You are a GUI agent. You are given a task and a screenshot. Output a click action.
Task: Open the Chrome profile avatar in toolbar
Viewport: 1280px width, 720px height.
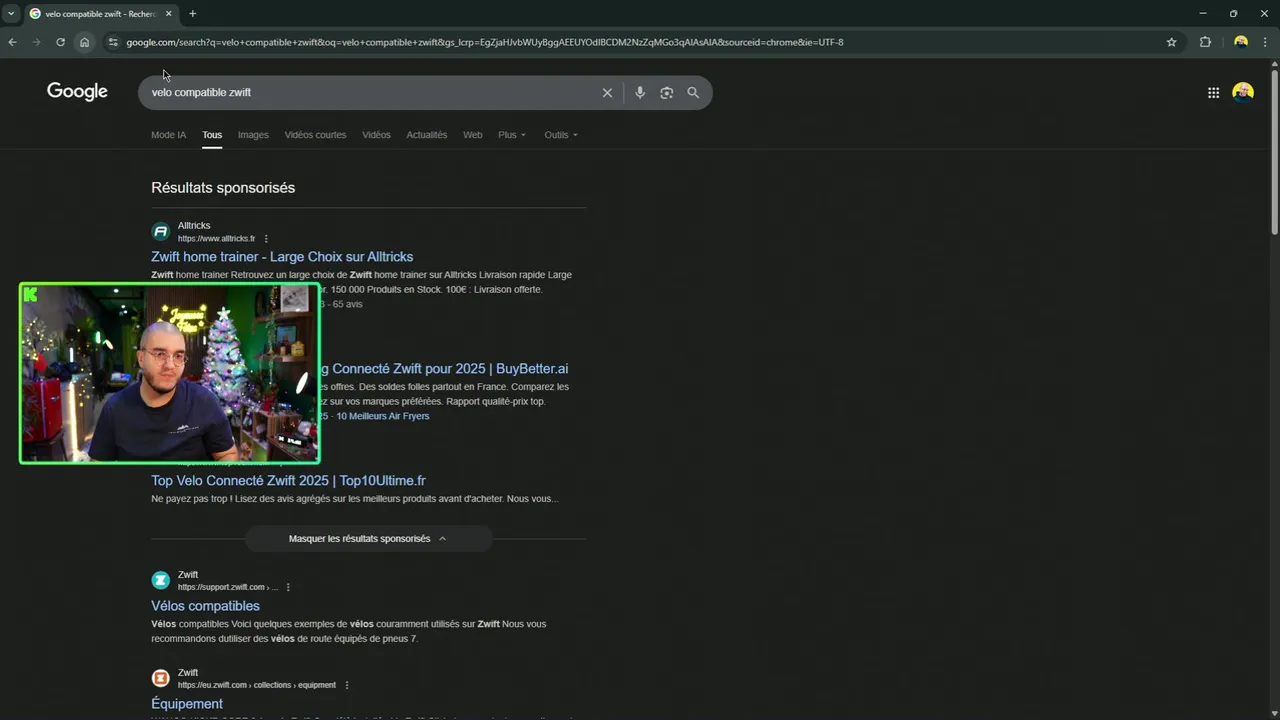(1241, 42)
